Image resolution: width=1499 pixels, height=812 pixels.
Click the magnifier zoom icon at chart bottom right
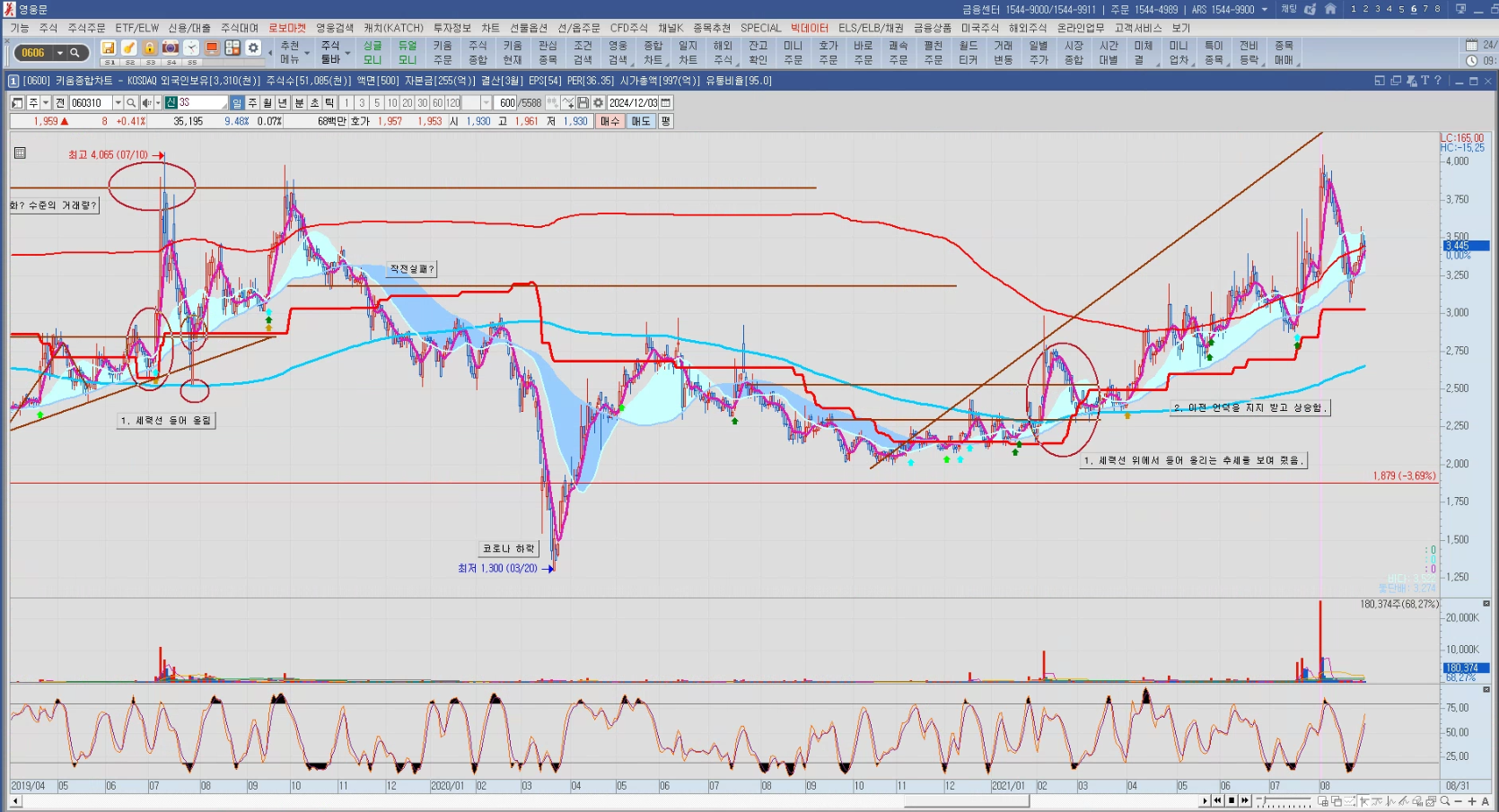pos(1445,801)
